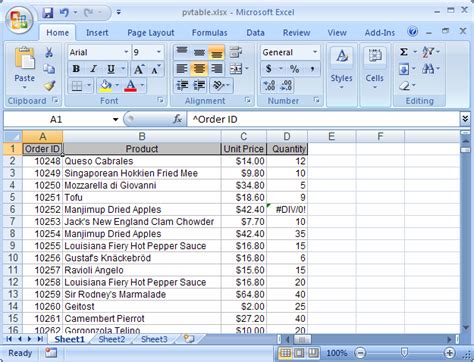Open the Name Box dropdown arrow

pos(115,119)
